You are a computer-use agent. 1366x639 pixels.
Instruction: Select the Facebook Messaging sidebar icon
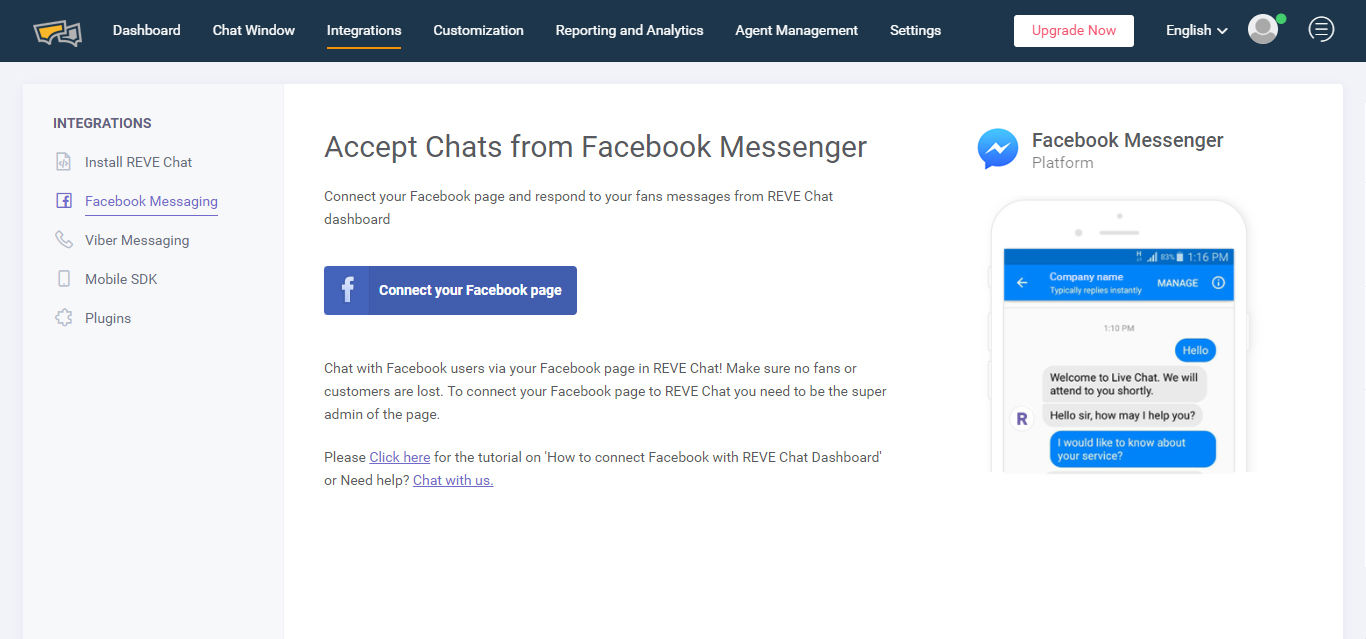[64, 201]
